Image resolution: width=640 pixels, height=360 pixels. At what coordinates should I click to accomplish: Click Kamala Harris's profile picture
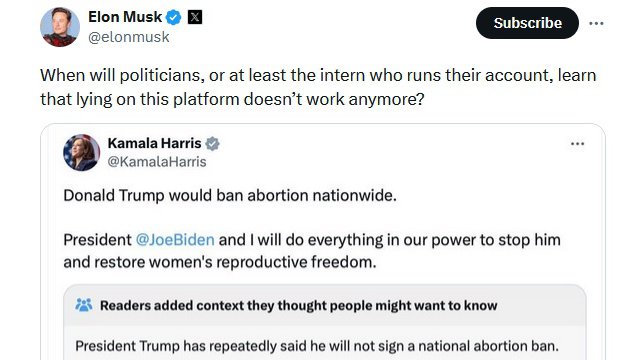click(82, 152)
